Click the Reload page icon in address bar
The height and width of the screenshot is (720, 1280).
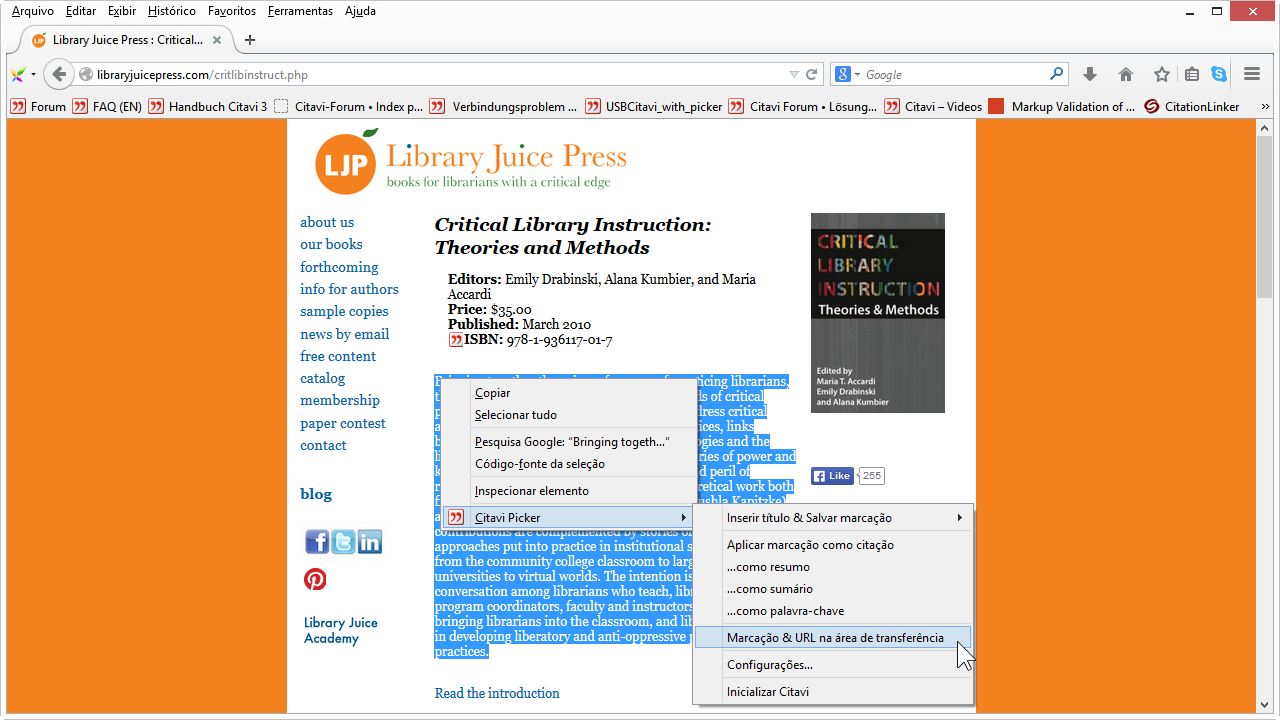[x=812, y=75]
